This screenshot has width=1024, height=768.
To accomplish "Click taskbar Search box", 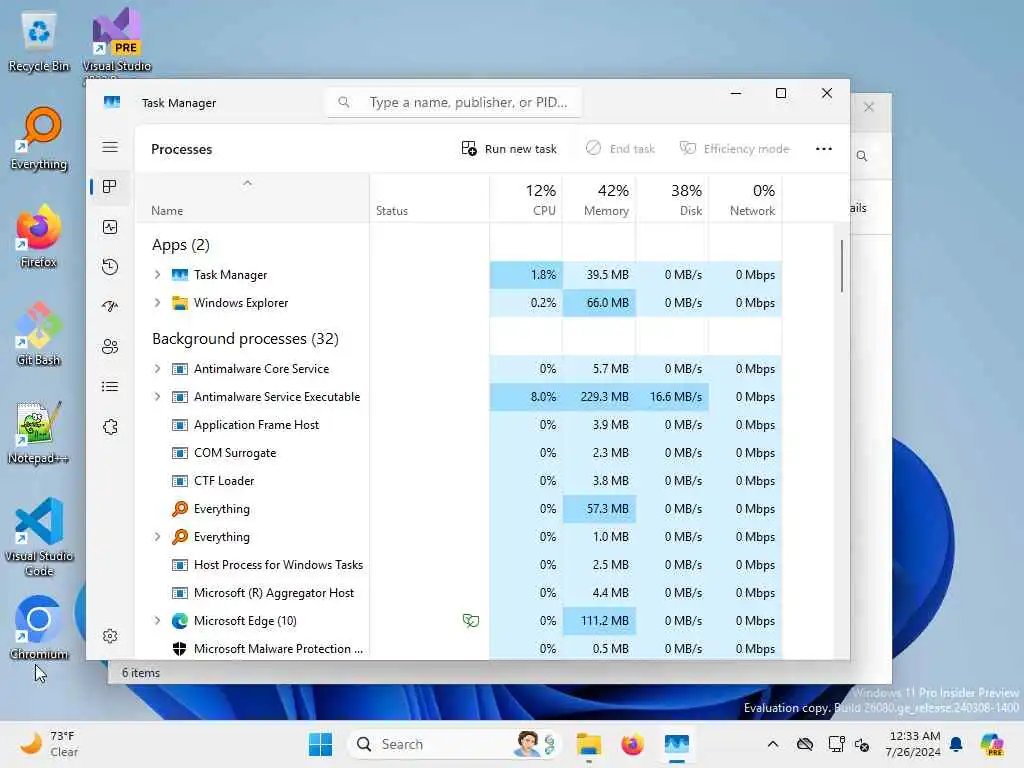I will click(455, 744).
